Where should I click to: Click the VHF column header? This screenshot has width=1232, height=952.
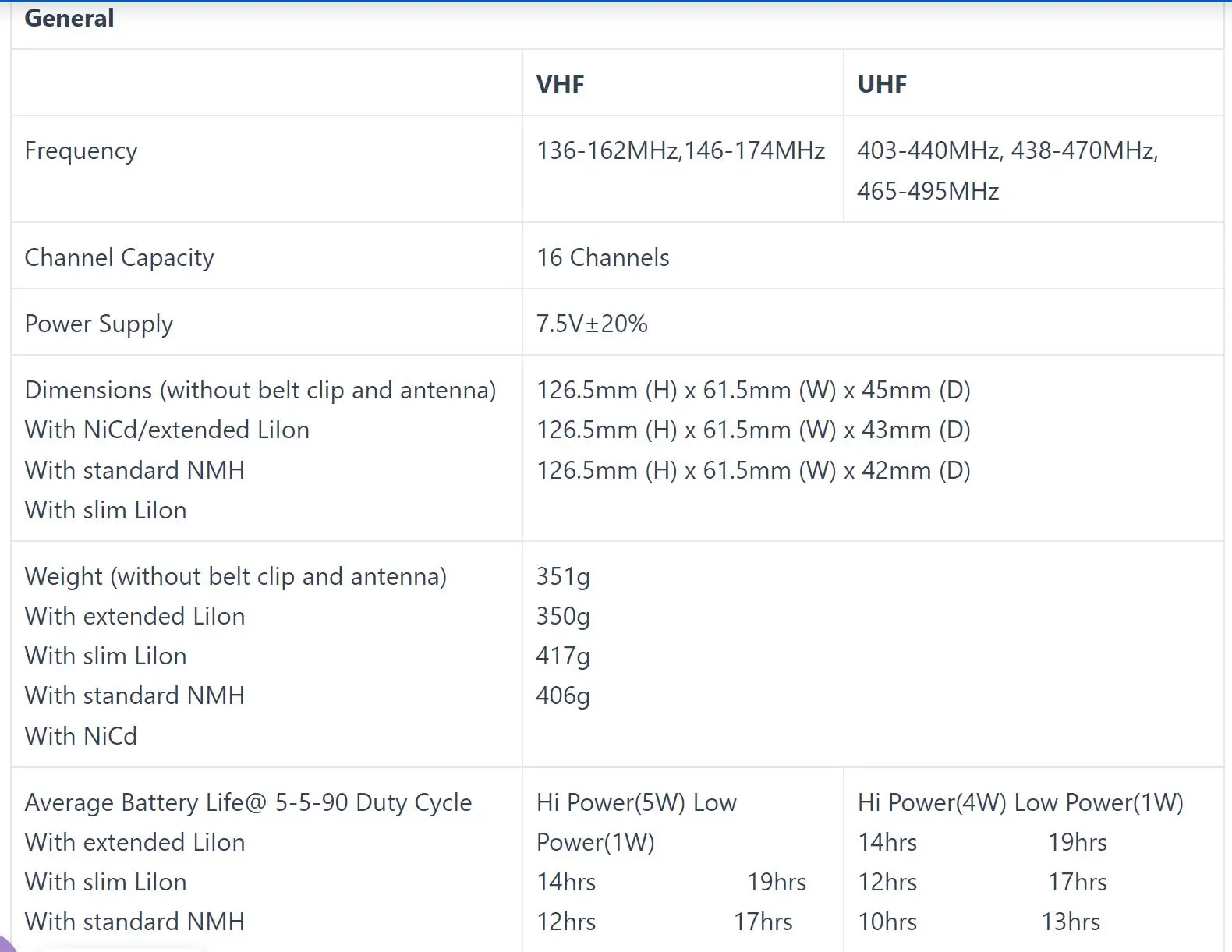560,83
